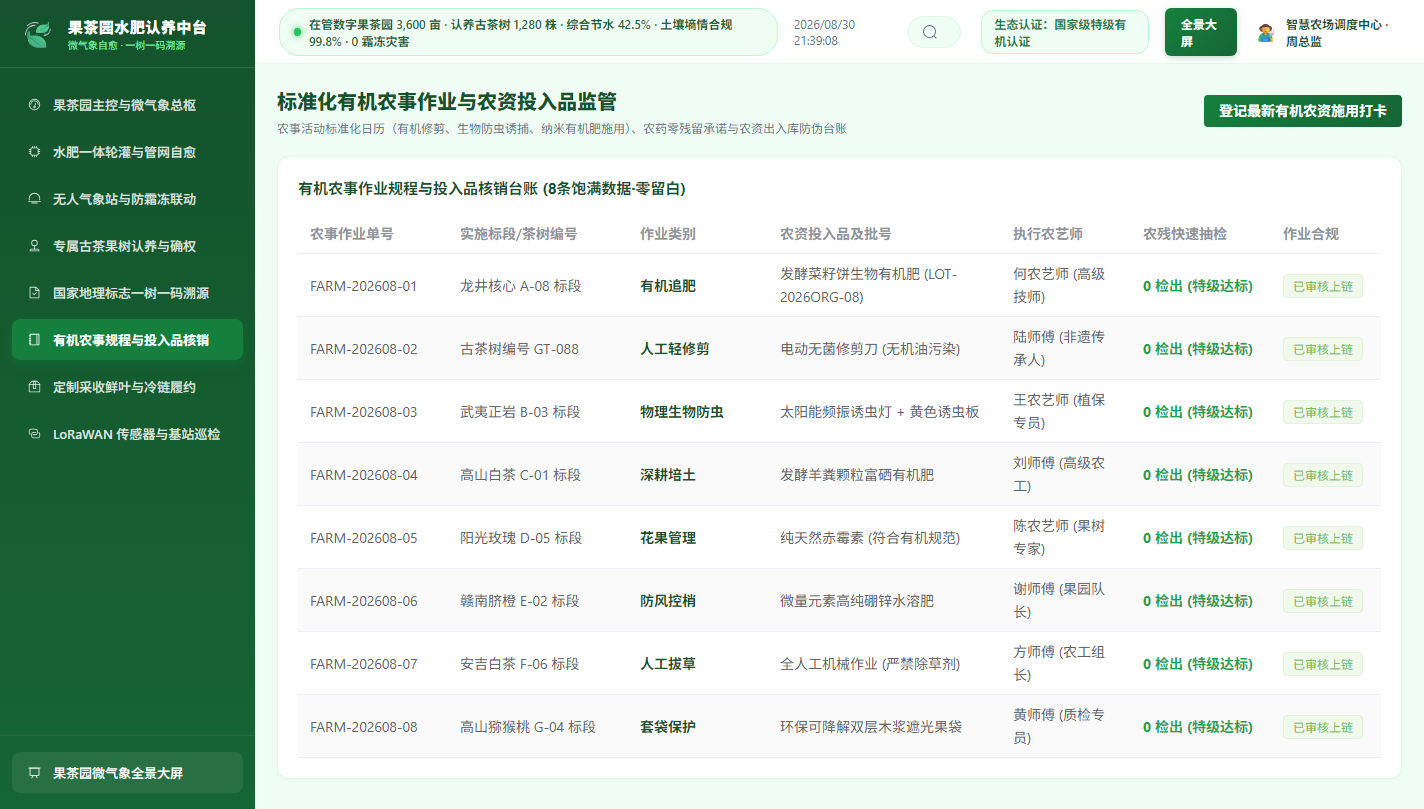Click 已审核上链 tag for FARM-202608-03
This screenshot has height=809, width=1424.
coord(1322,412)
